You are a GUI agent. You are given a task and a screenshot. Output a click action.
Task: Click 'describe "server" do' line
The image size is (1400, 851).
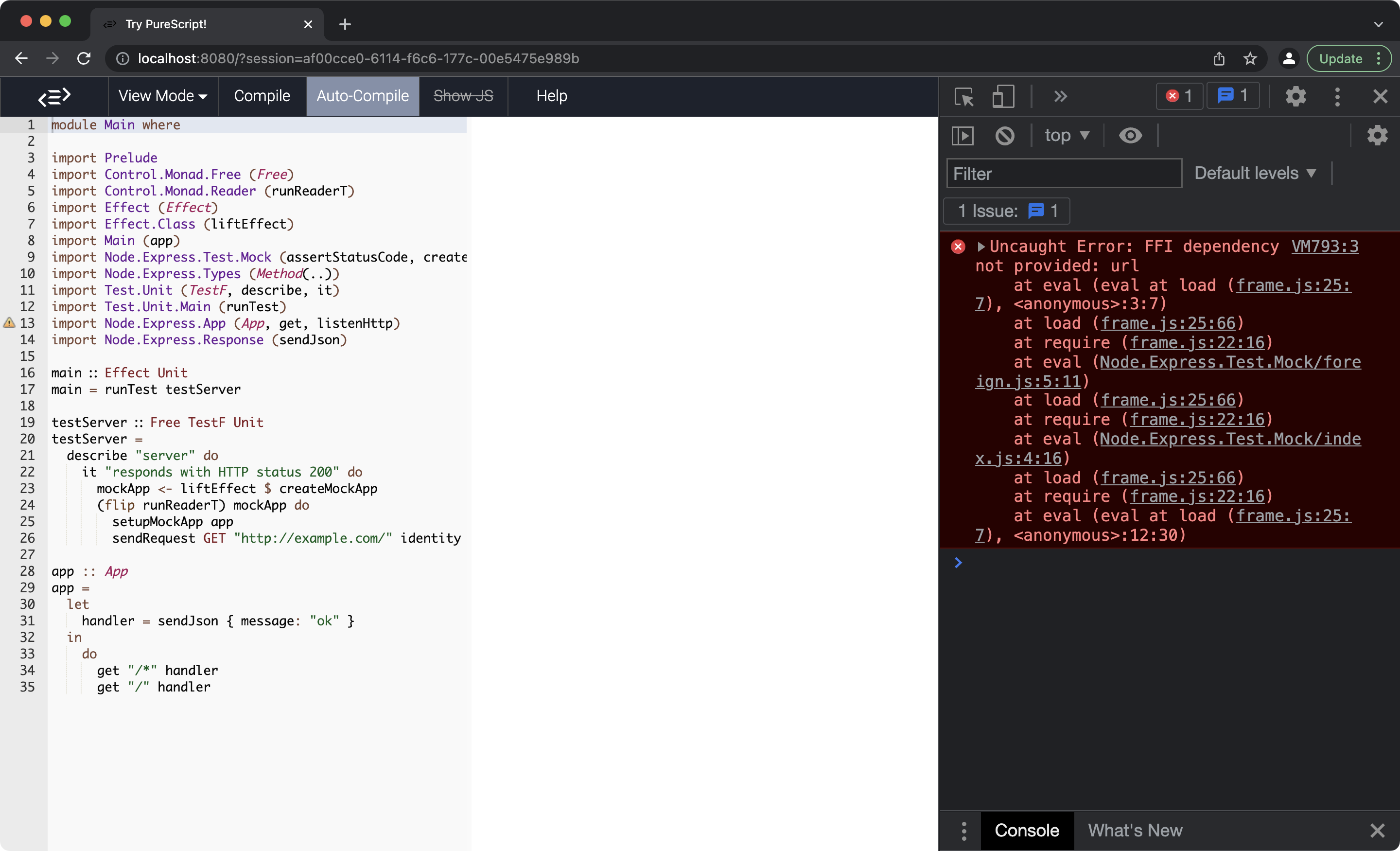(142, 455)
